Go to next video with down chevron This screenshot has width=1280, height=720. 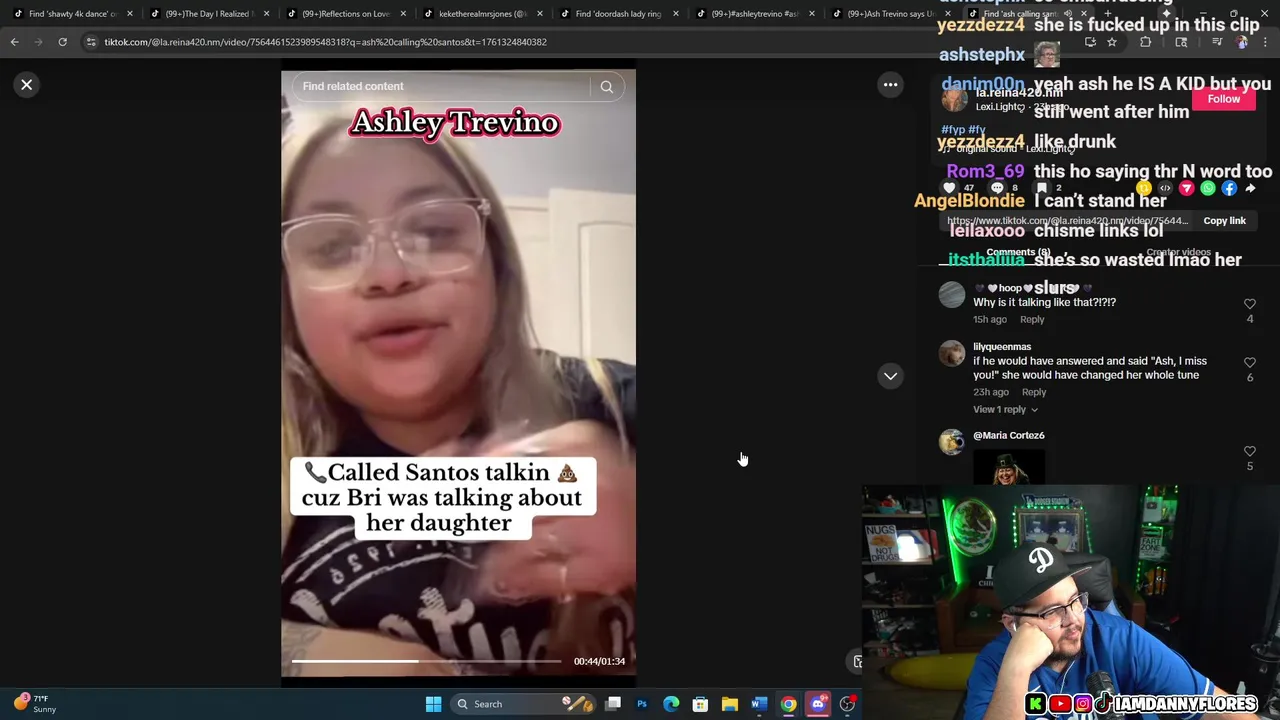[890, 376]
